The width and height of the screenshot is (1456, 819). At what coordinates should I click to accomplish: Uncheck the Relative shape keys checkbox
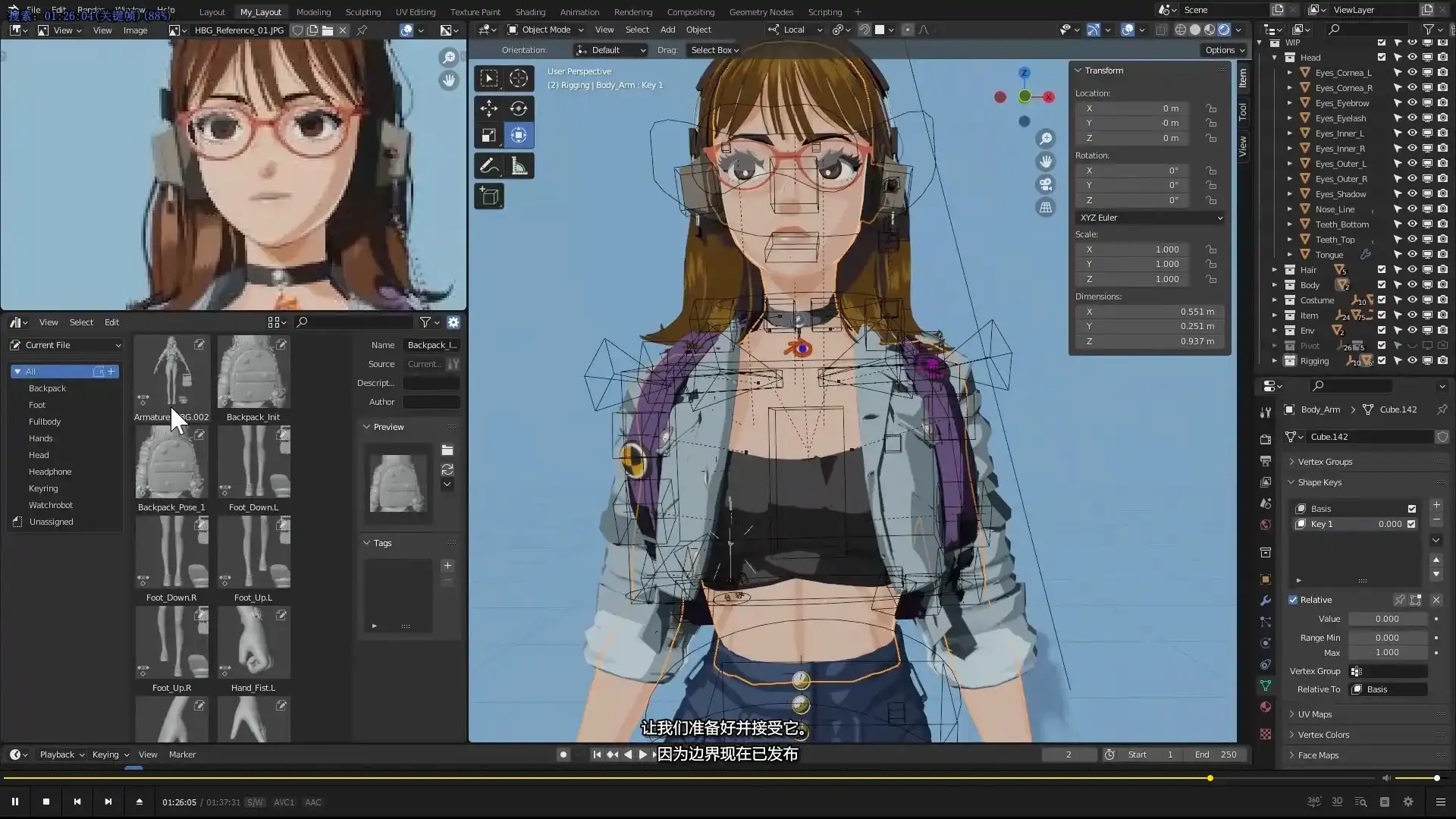pyautogui.click(x=1293, y=600)
